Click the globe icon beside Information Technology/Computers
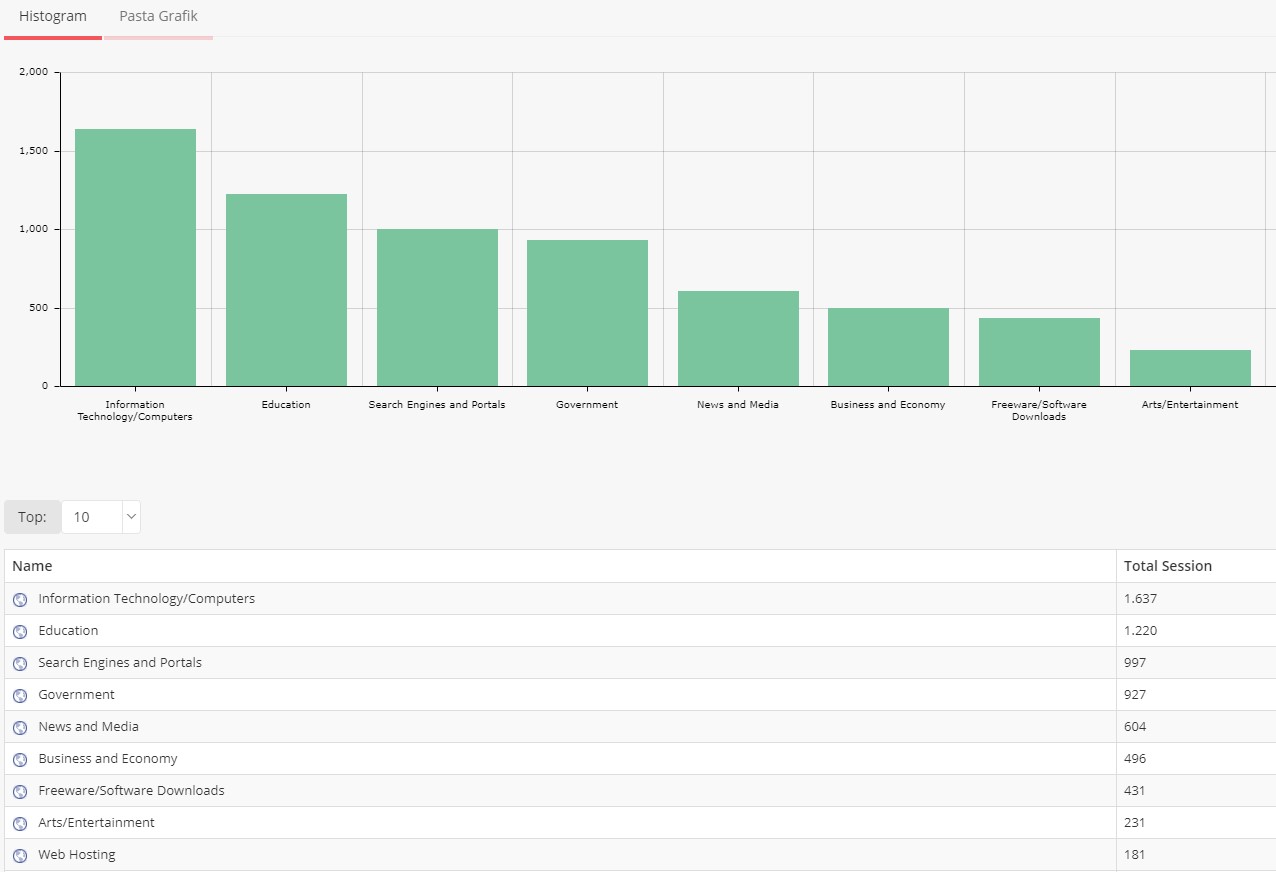This screenshot has height=872, width=1276. pyautogui.click(x=20, y=600)
